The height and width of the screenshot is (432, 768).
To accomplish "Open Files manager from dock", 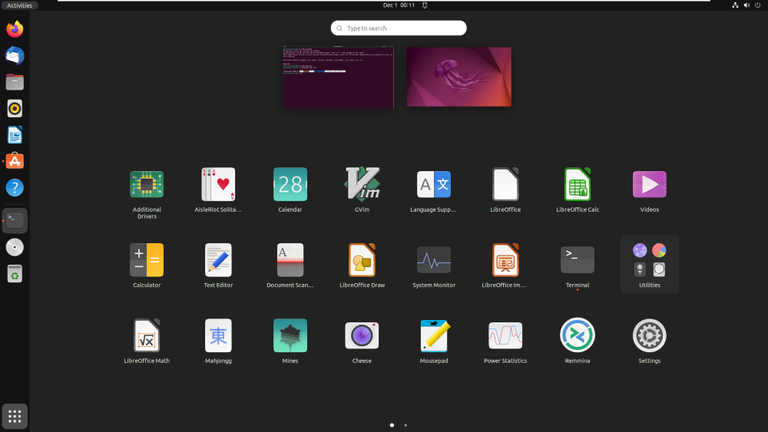I will pyautogui.click(x=15, y=82).
